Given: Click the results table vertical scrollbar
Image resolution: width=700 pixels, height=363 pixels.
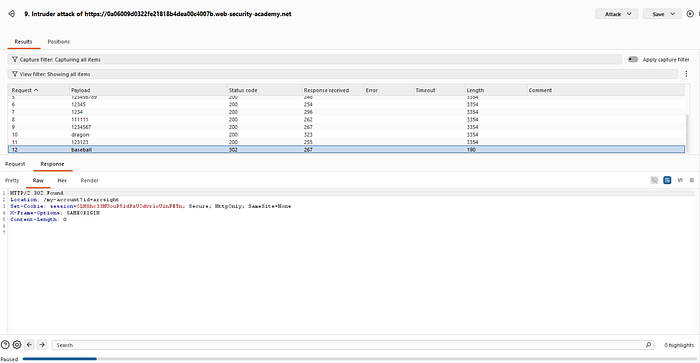Looking at the screenshot, I should (688, 133).
